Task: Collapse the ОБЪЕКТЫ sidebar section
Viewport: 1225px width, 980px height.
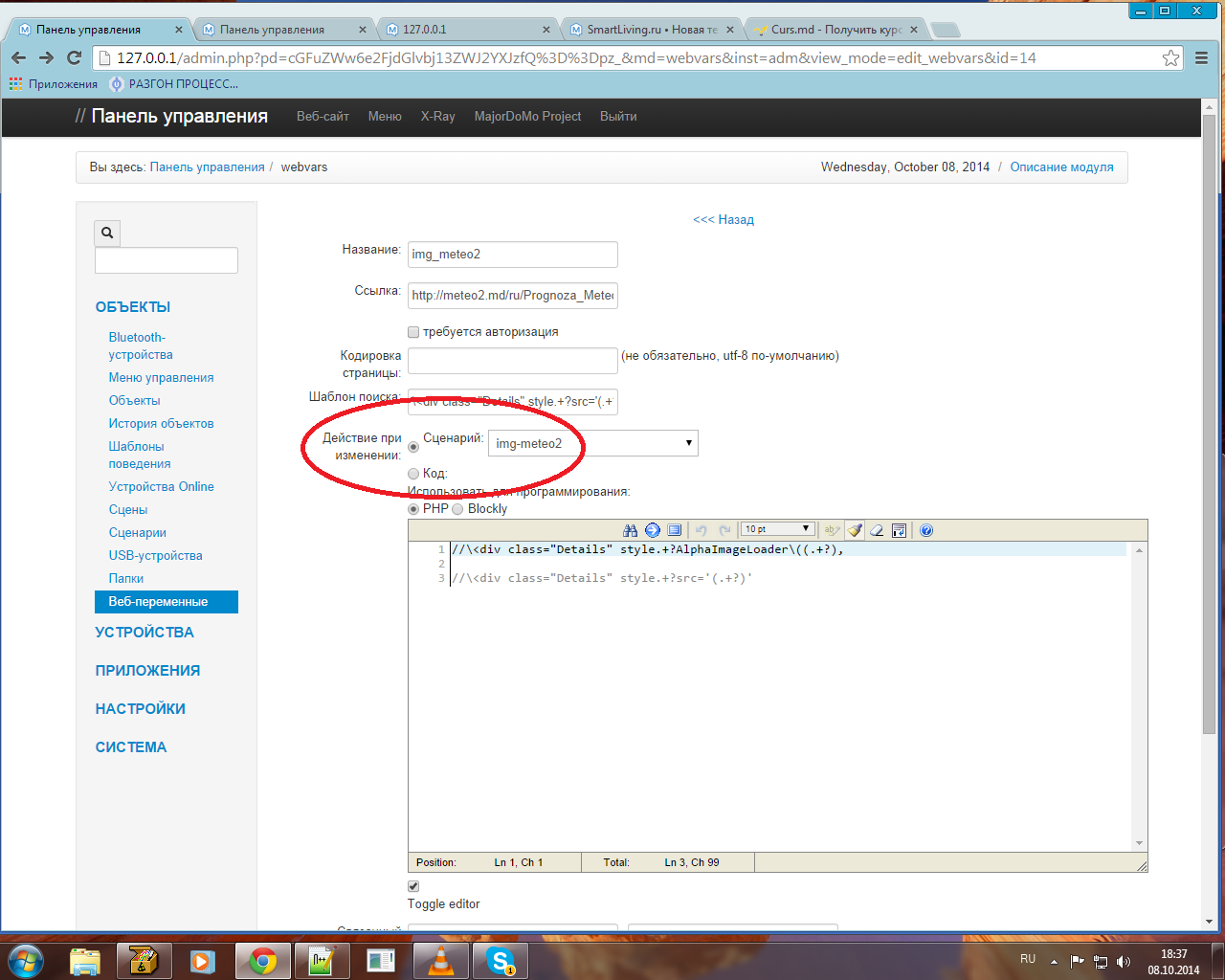Action: (133, 307)
